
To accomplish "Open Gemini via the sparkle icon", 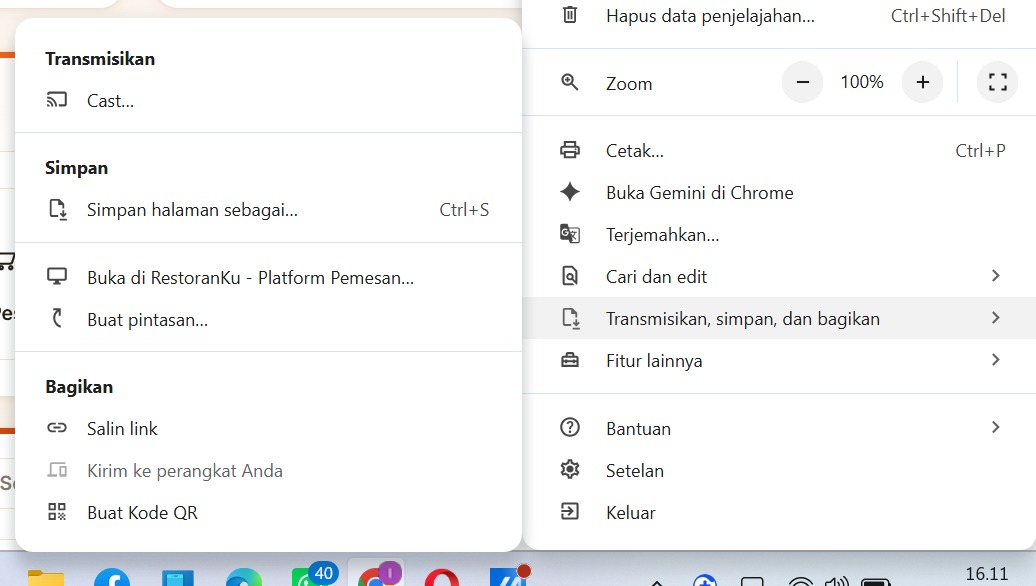I will coord(570,192).
